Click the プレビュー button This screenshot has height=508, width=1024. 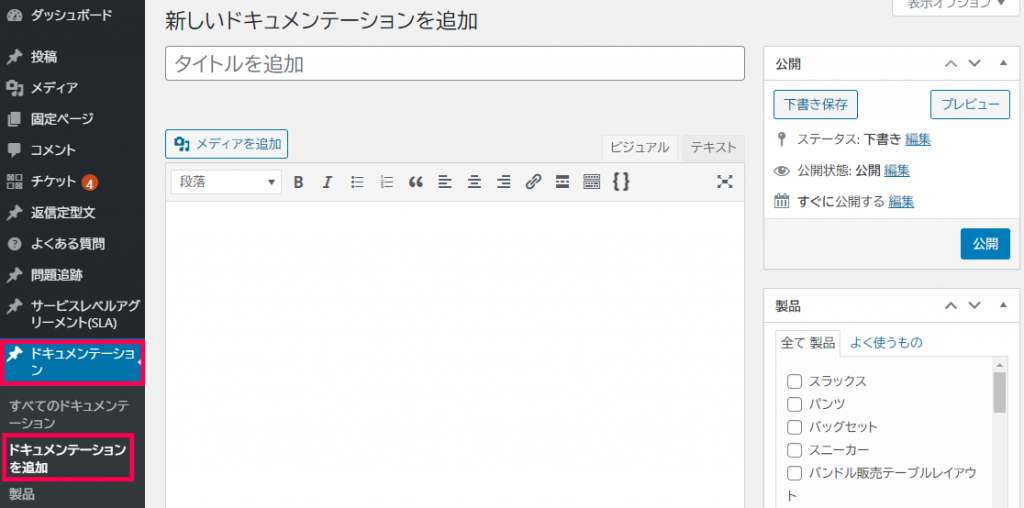click(970, 104)
